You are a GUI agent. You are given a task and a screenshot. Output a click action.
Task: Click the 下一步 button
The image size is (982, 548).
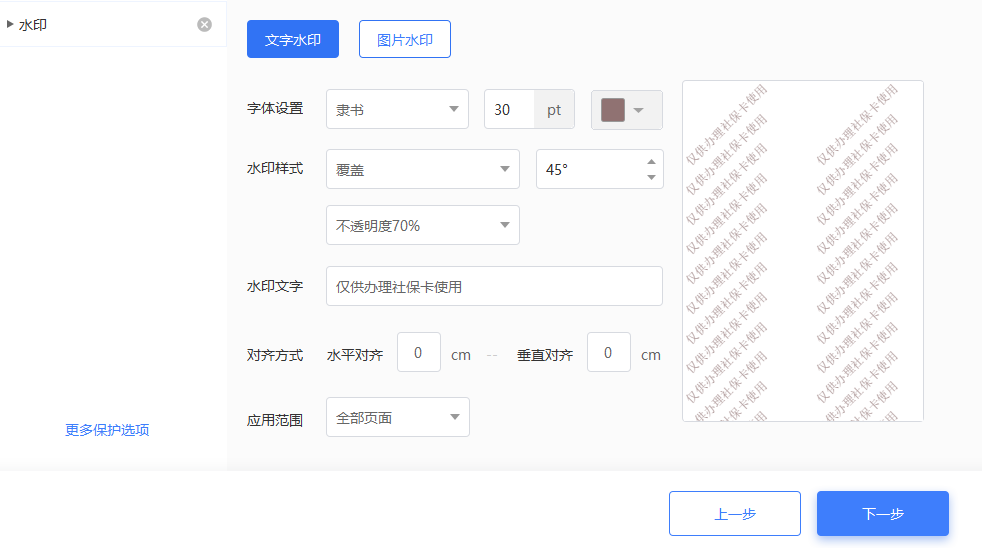(x=882, y=514)
